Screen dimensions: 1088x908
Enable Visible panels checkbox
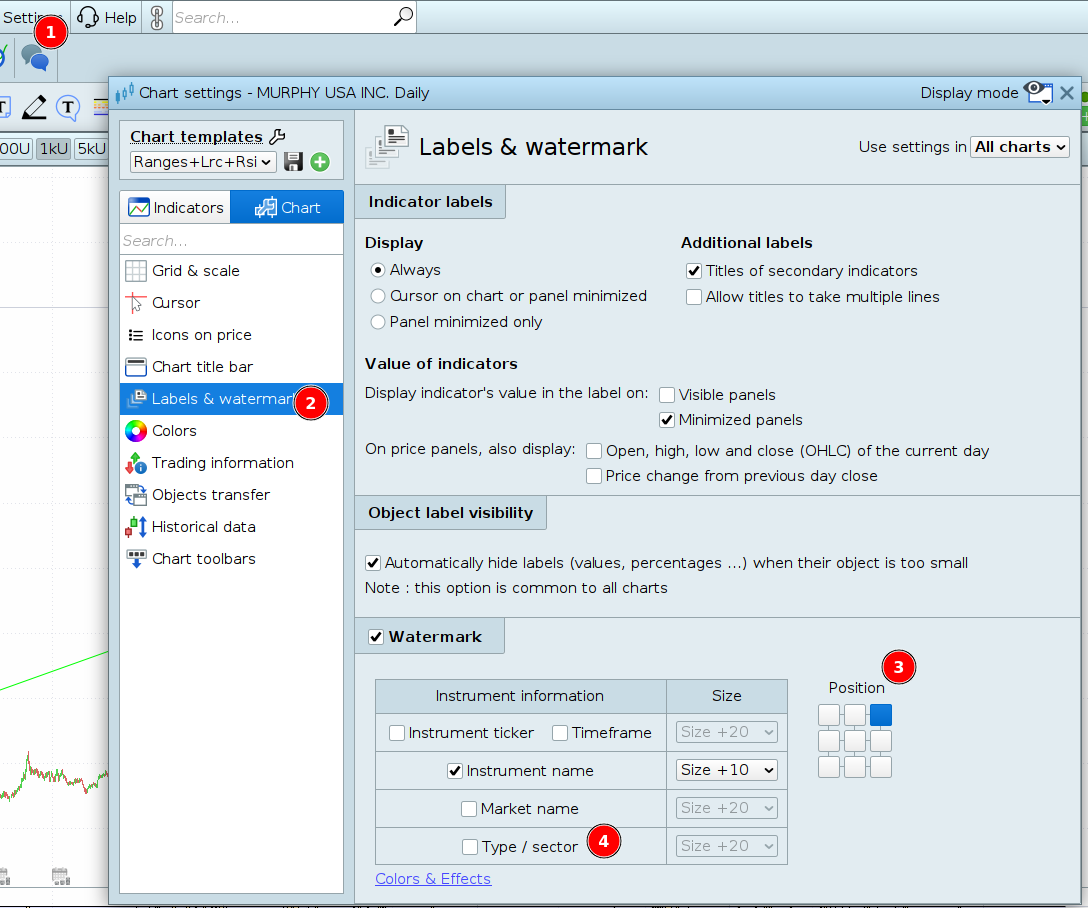point(667,395)
